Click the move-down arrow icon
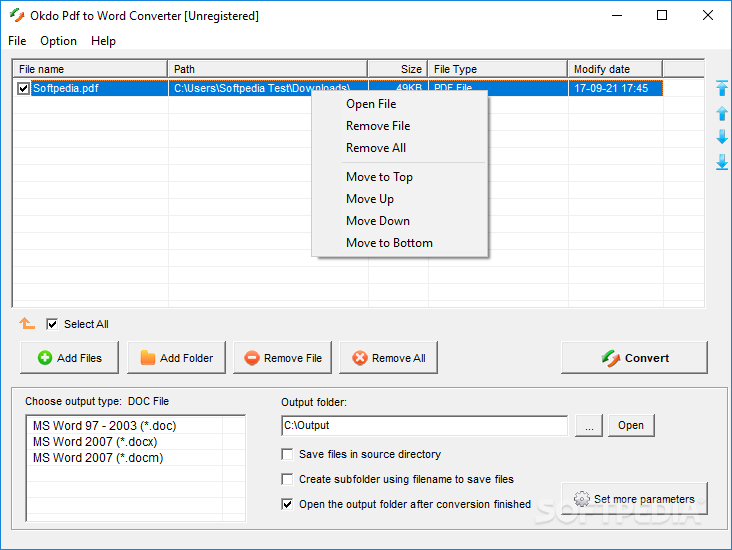This screenshot has width=732, height=550. point(722,137)
